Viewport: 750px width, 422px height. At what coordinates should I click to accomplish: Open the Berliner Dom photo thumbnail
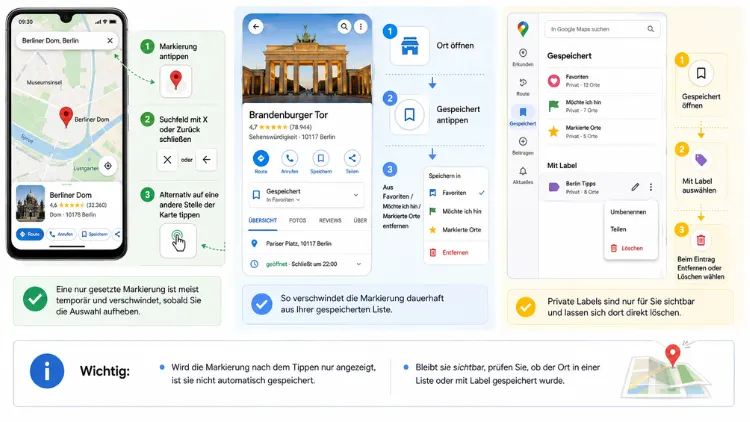[31, 203]
